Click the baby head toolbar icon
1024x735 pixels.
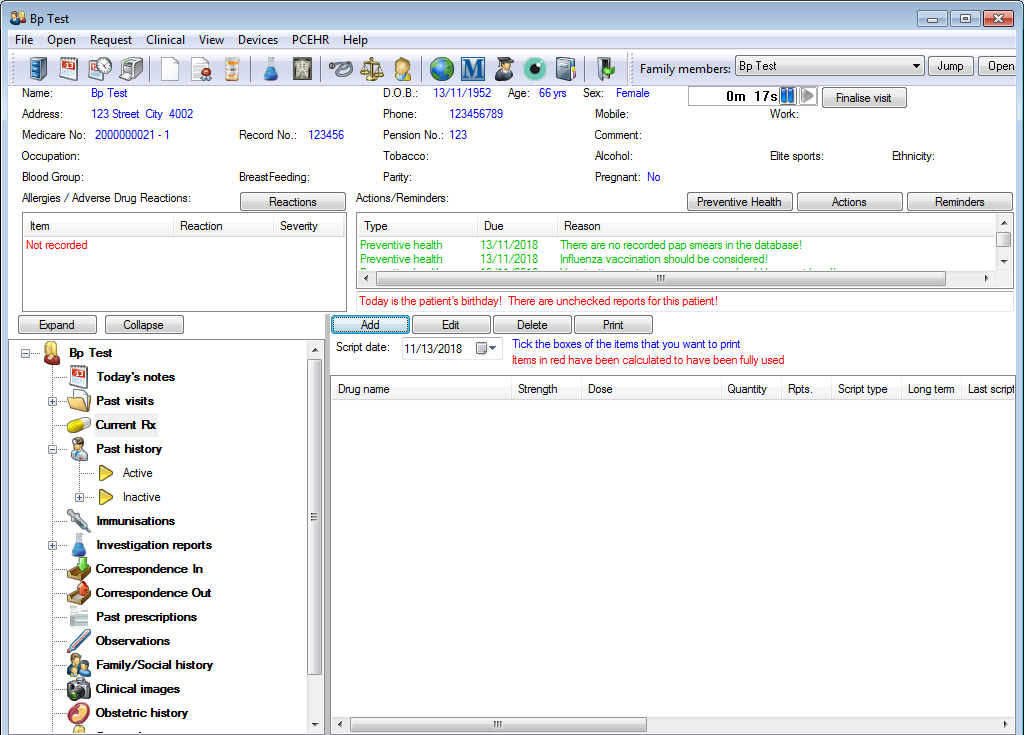pyautogui.click(x=403, y=68)
